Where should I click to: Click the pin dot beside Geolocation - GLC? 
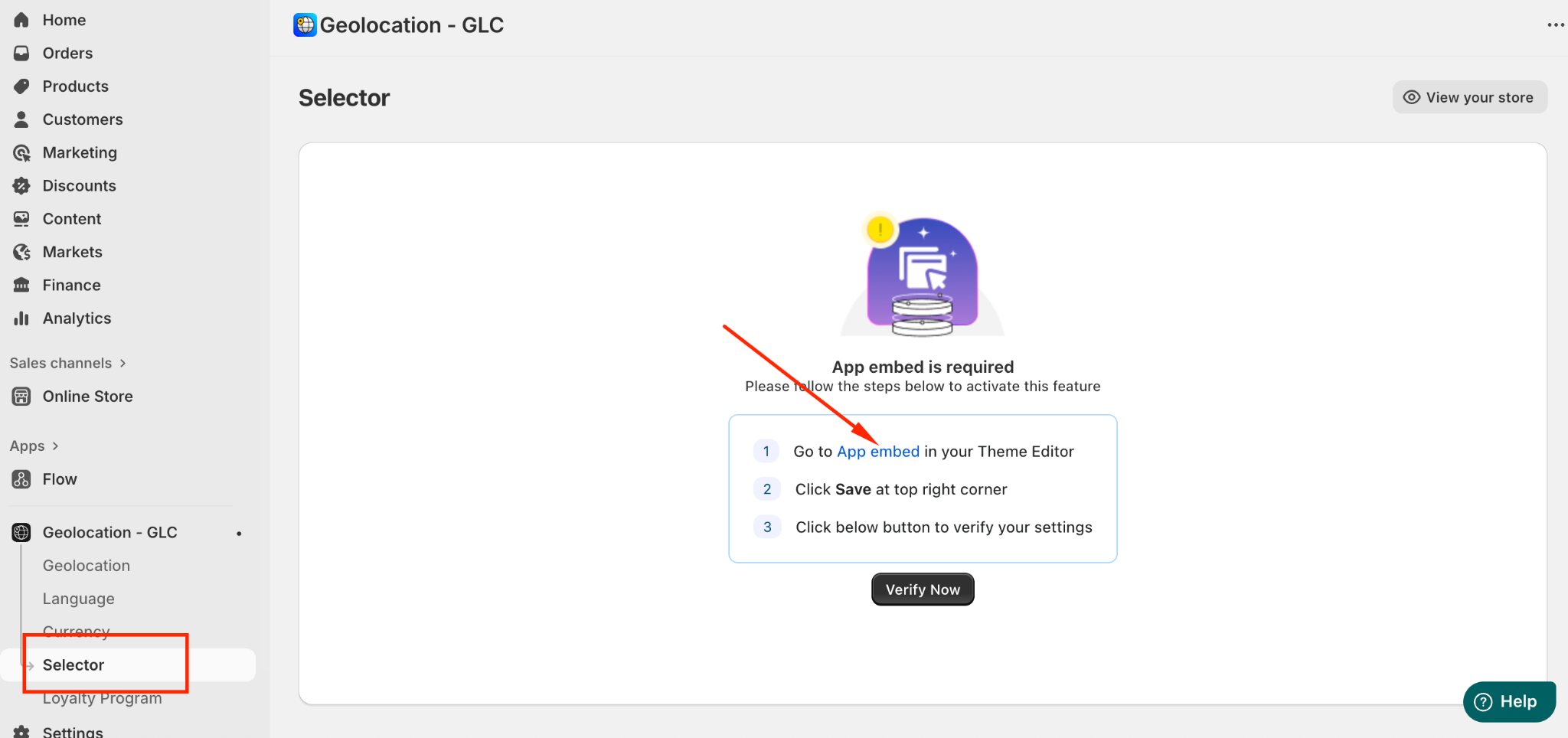pos(239,533)
